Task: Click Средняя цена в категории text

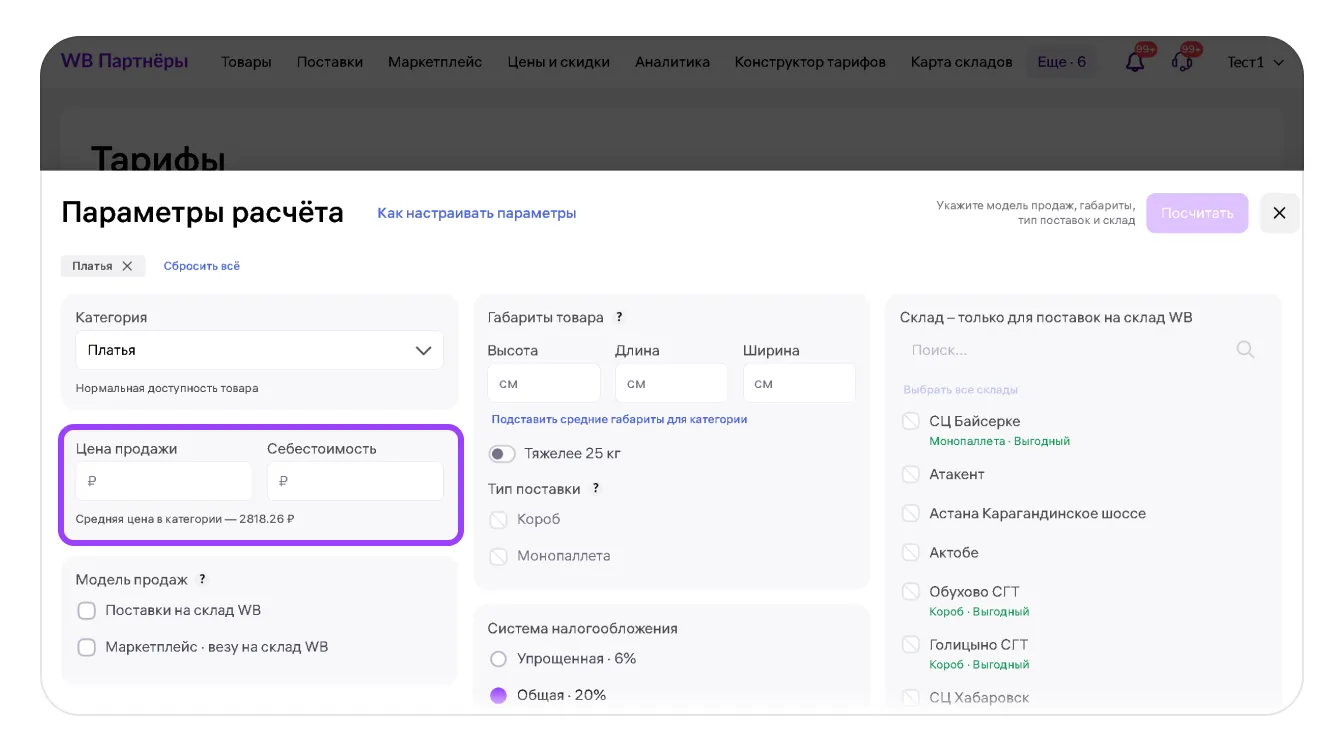Action: coord(185,519)
